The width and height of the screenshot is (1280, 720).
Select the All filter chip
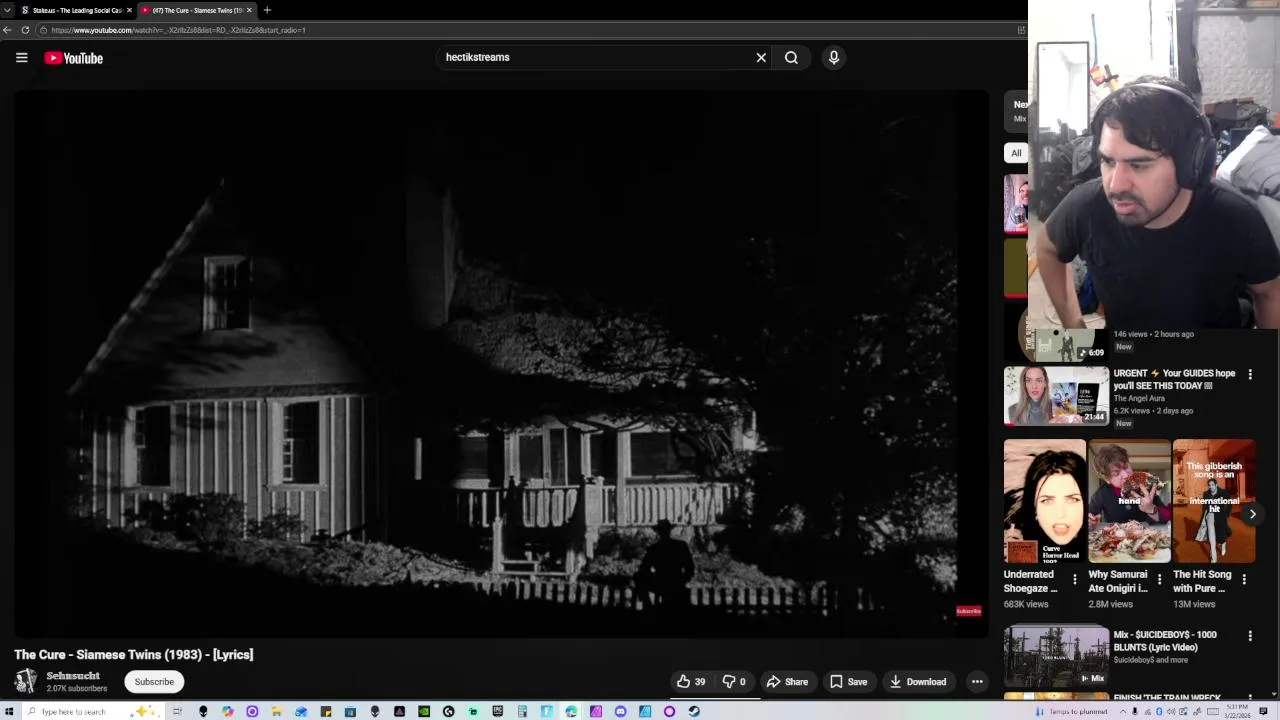coord(1016,153)
